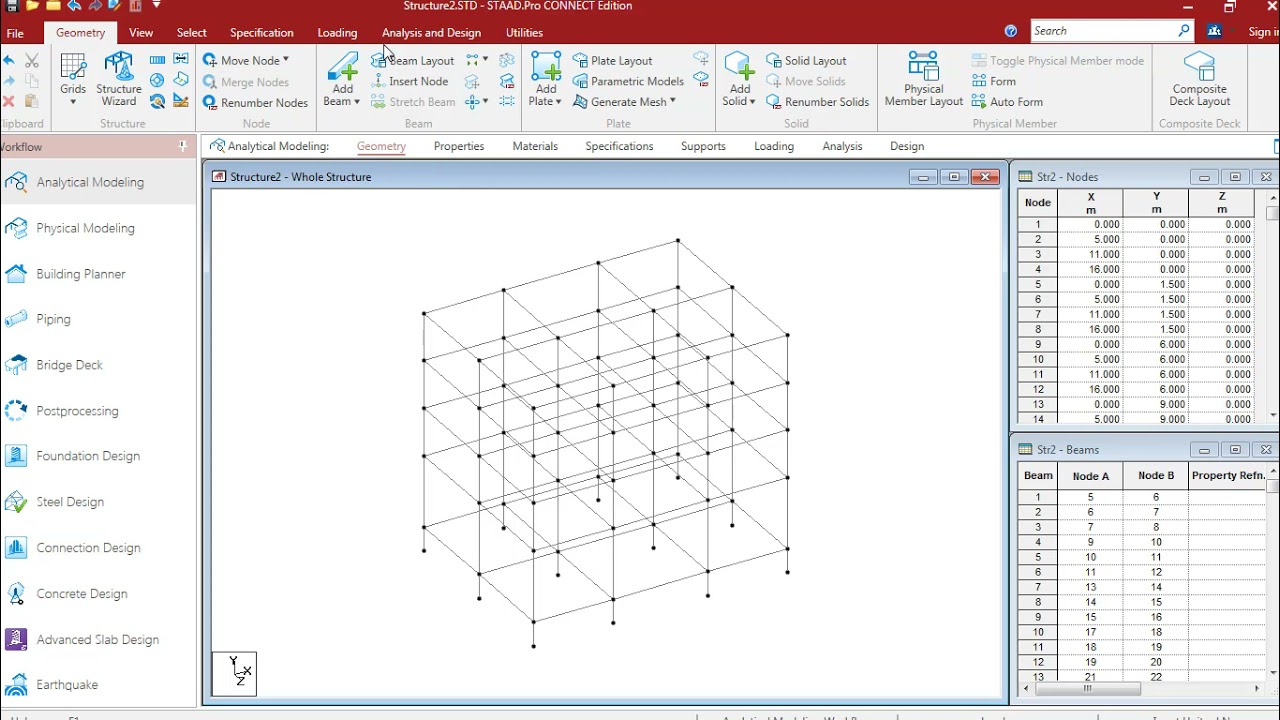1280x720 pixels.
Task: Click Auto Form in Physical Member group
Action: 1007,101
